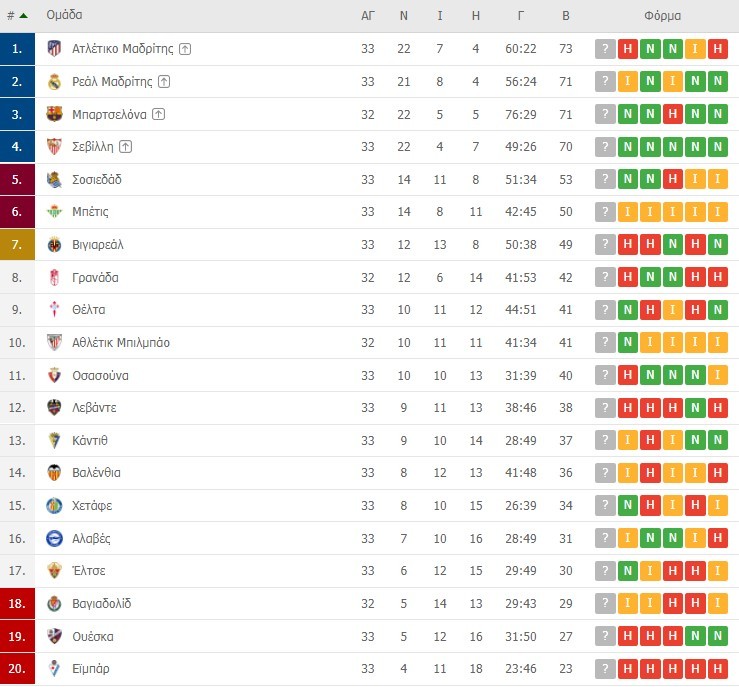
Task: Click the Valencia club crest icon
Action: (x=54, y=473)
